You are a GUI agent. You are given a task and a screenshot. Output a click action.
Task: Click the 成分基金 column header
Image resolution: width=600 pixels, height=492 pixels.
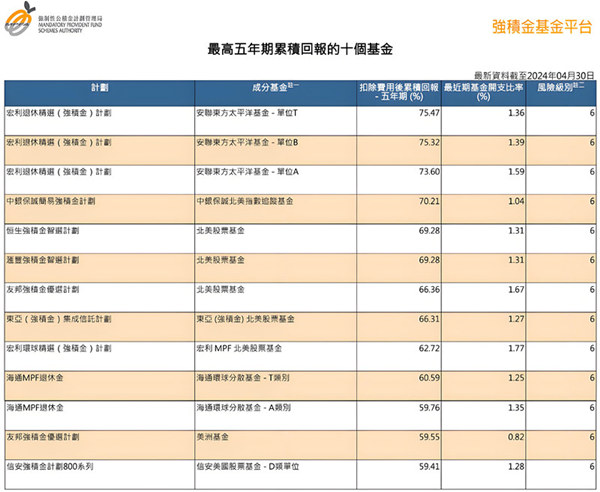[273, 89]
